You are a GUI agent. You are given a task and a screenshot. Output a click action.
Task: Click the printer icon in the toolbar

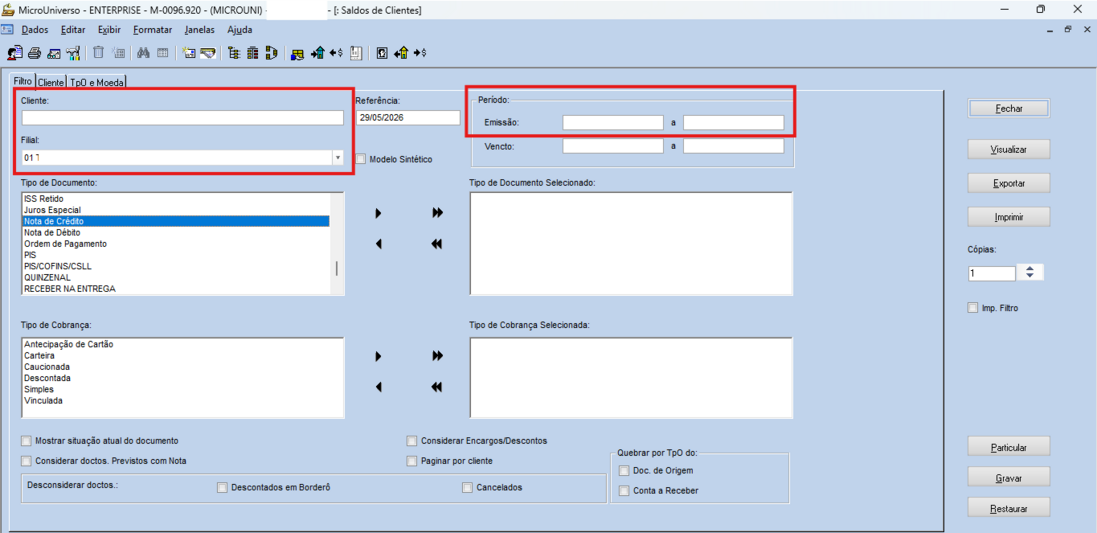coord(34,53)
